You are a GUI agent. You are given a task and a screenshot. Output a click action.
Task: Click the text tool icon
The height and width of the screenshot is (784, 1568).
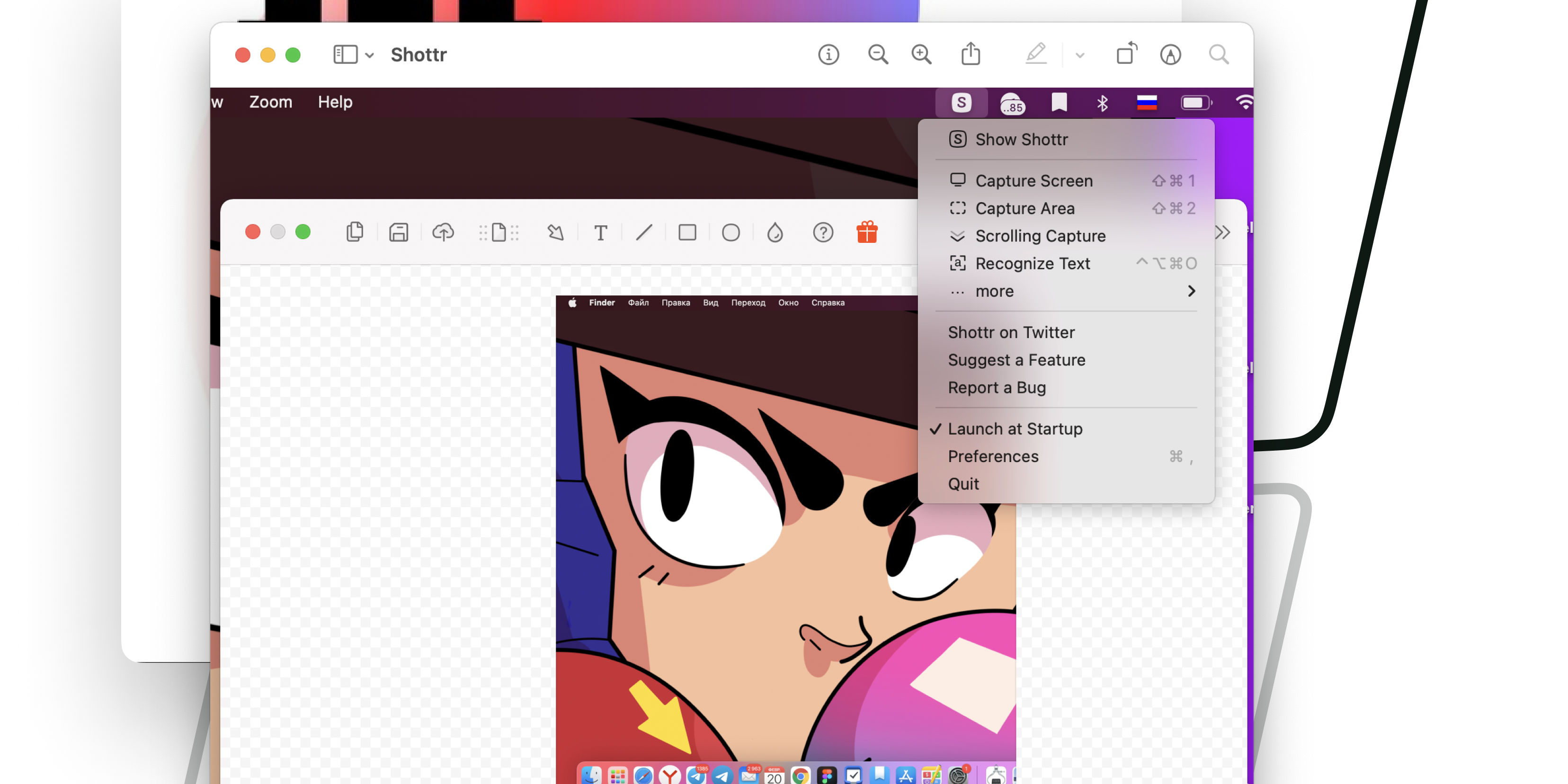point(600,232)
